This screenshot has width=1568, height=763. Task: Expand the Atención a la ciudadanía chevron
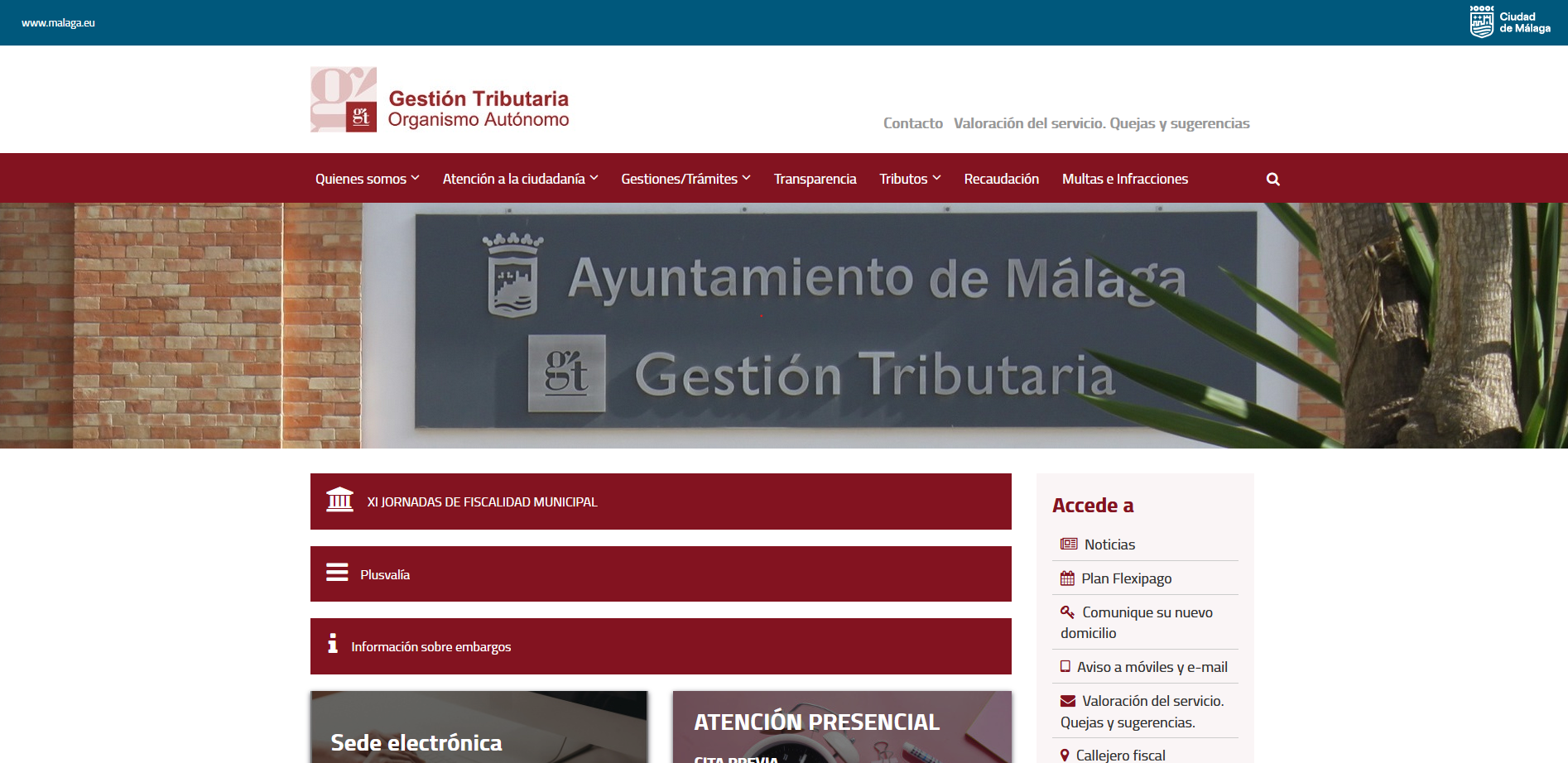coord(594,178)
